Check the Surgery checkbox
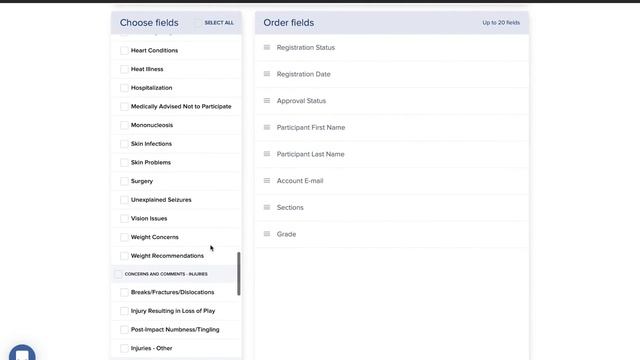The width and height of the screenshot is (640, 360). (x=124, y=181)
